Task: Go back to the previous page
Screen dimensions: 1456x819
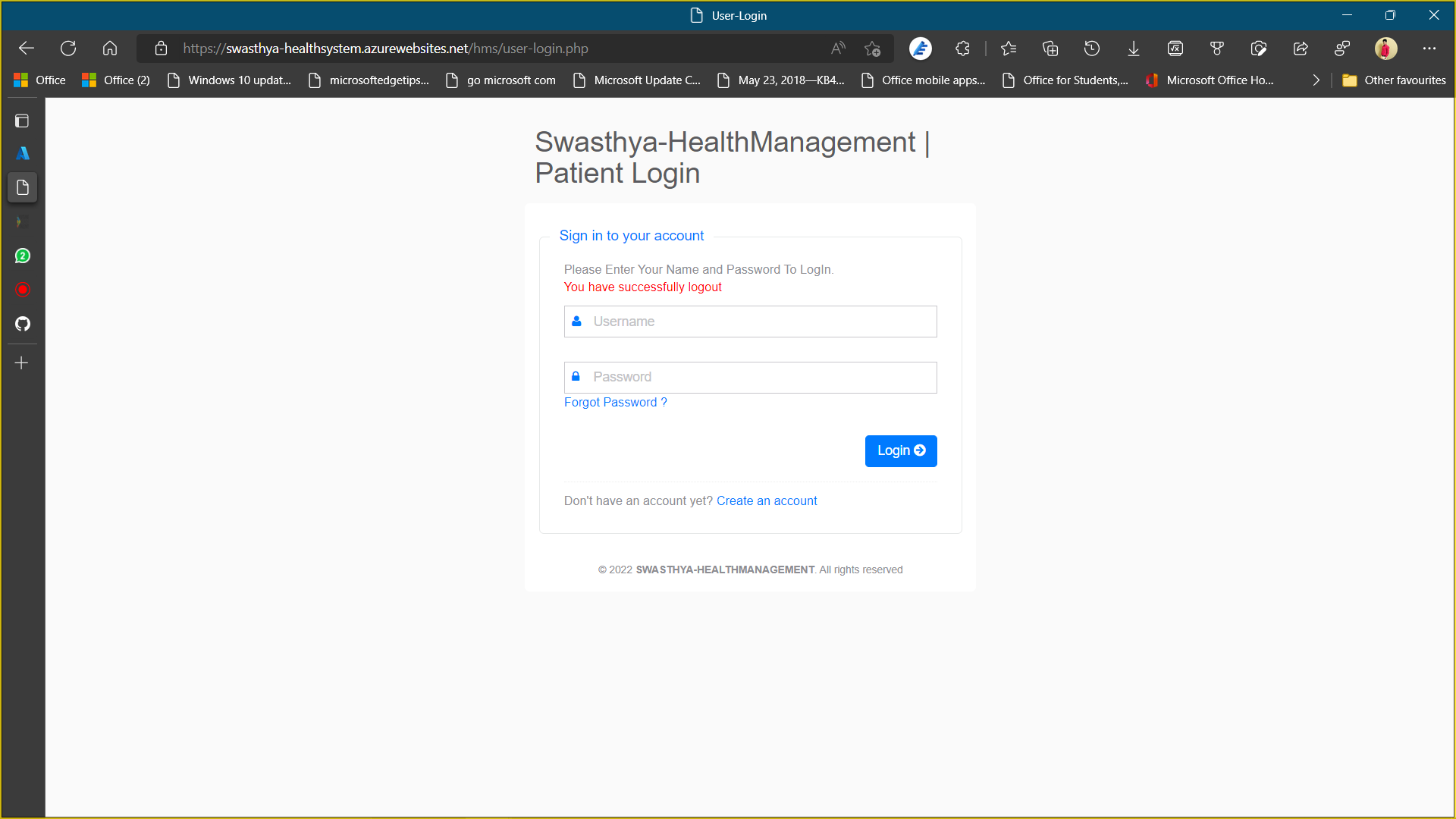Action: [x=27, y=49]
